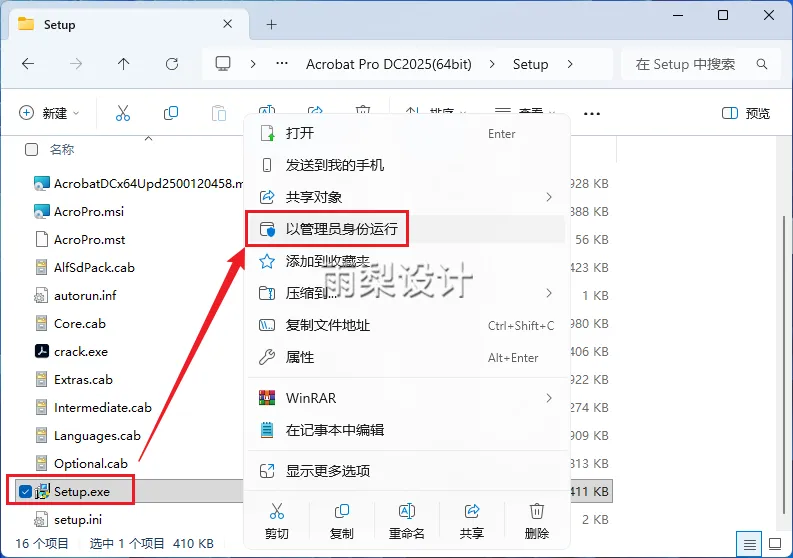
Task: Choose 复制文件地址 menu entry
Action: 407,325
